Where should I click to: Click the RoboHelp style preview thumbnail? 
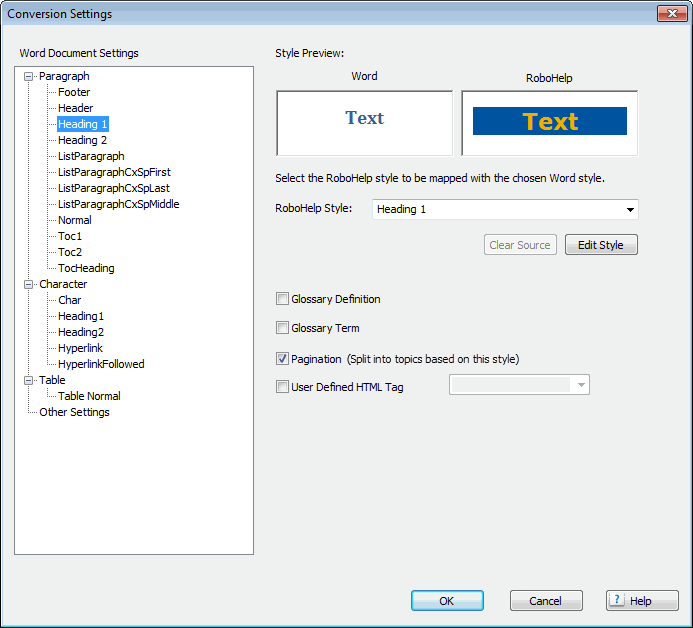[550, 122]
